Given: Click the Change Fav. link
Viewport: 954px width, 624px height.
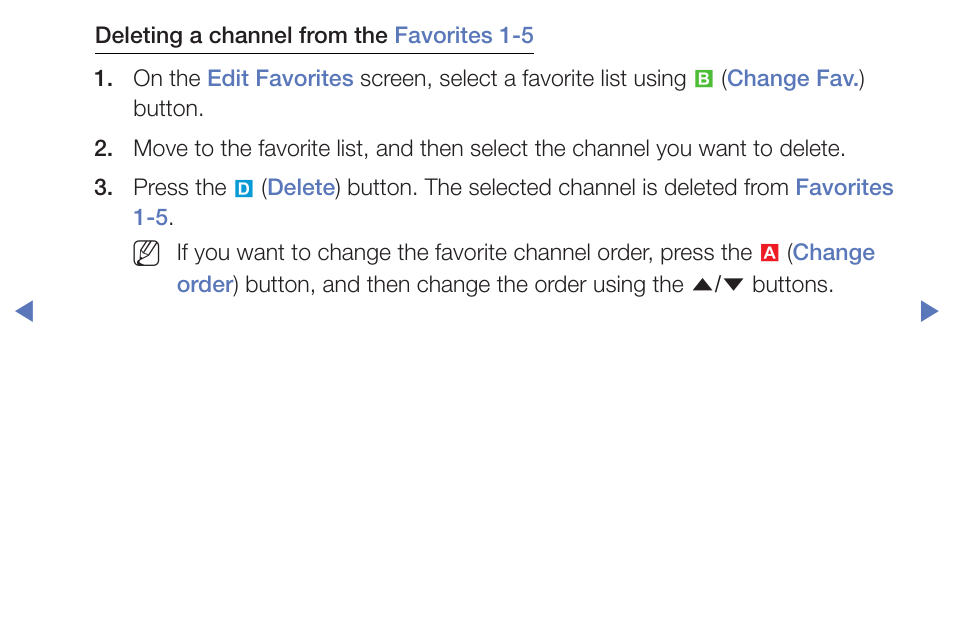Looking at the screenshot, I should (793, 78).
